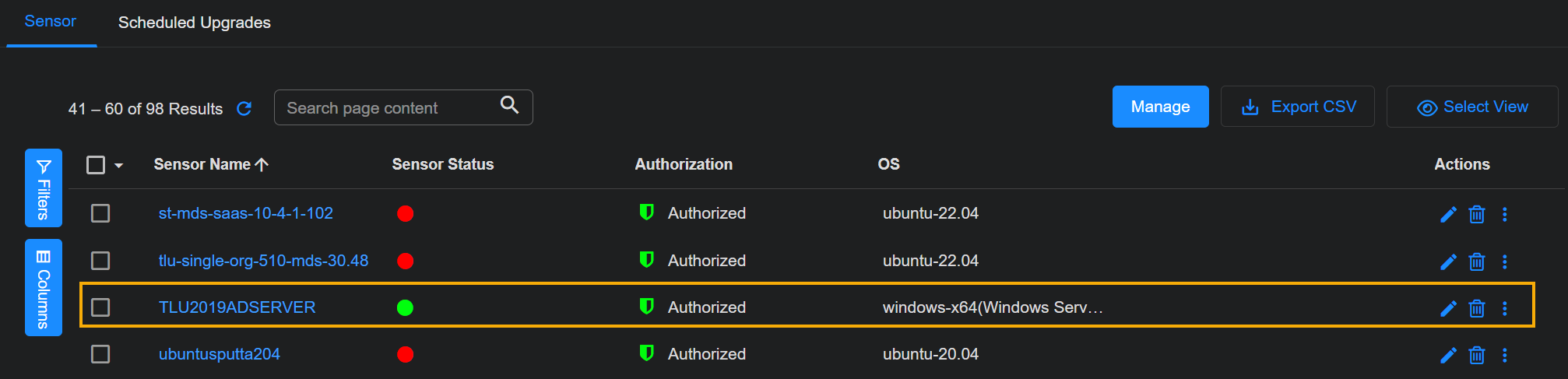
Task: Delete the ubuntusputta204 sensor
Action: pyautogui.click(x=1476, y=355)
